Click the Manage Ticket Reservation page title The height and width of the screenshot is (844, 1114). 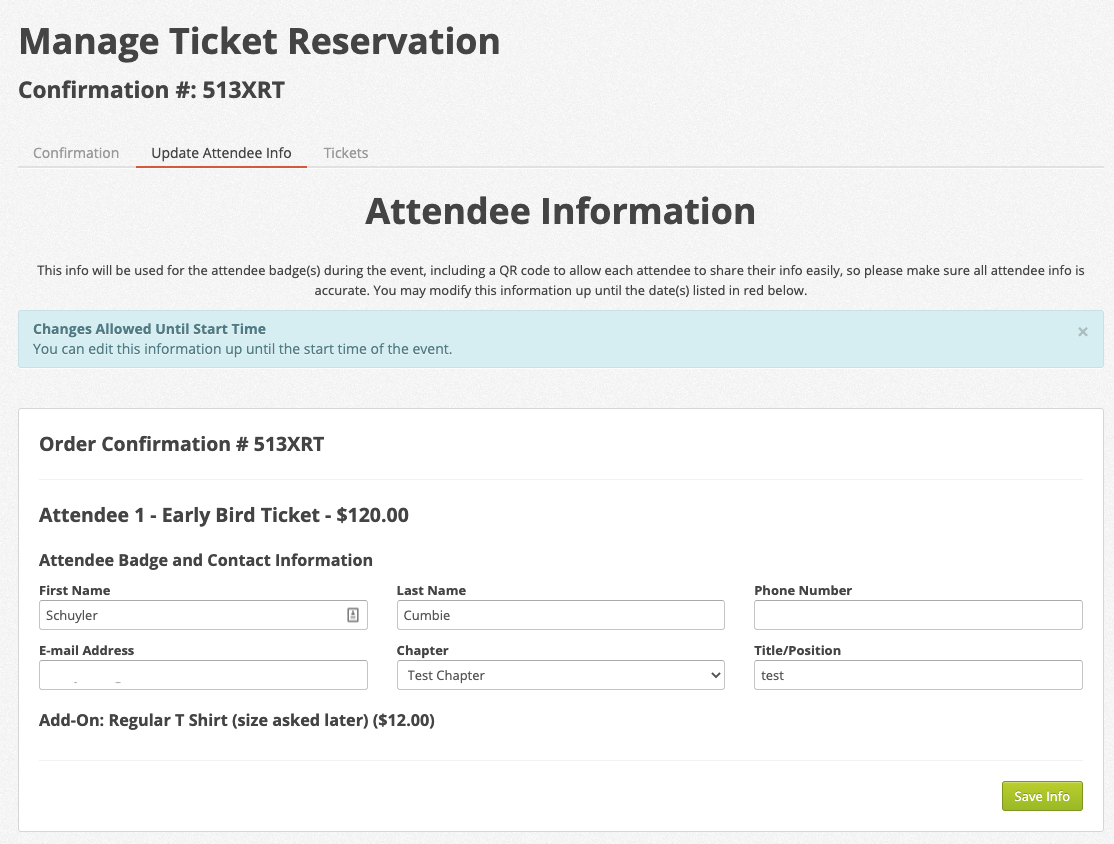[x=259, y=41]
